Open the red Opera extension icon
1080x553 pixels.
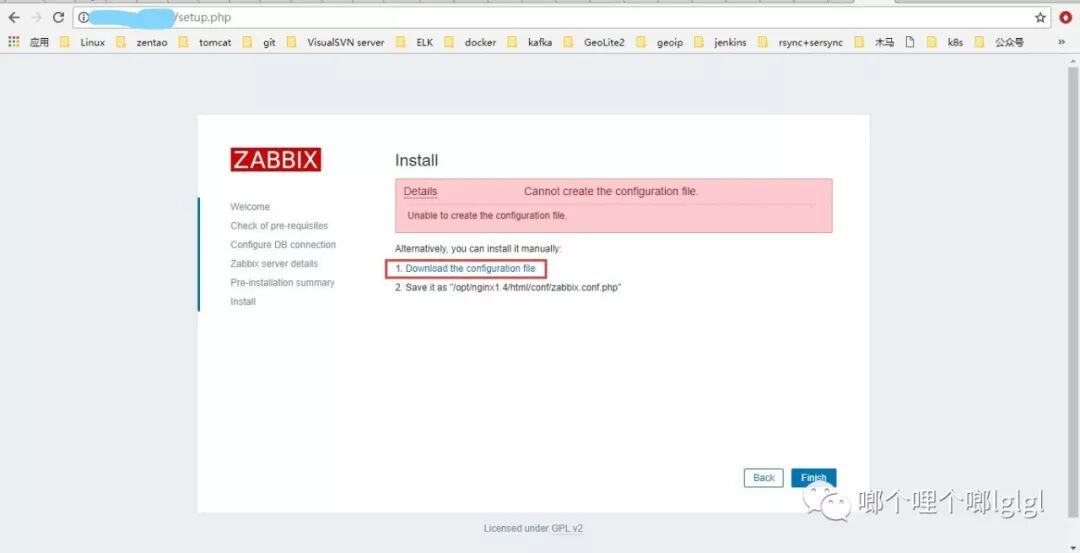(1066, 18)
